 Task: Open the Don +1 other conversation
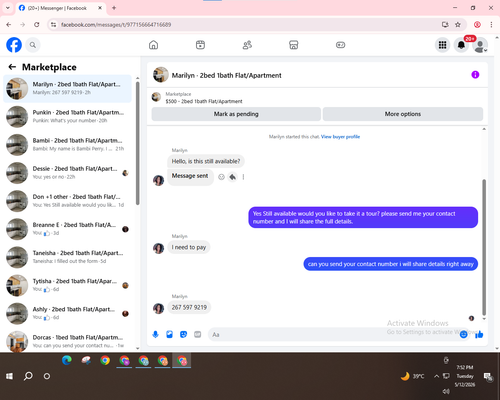coord(67,201)
